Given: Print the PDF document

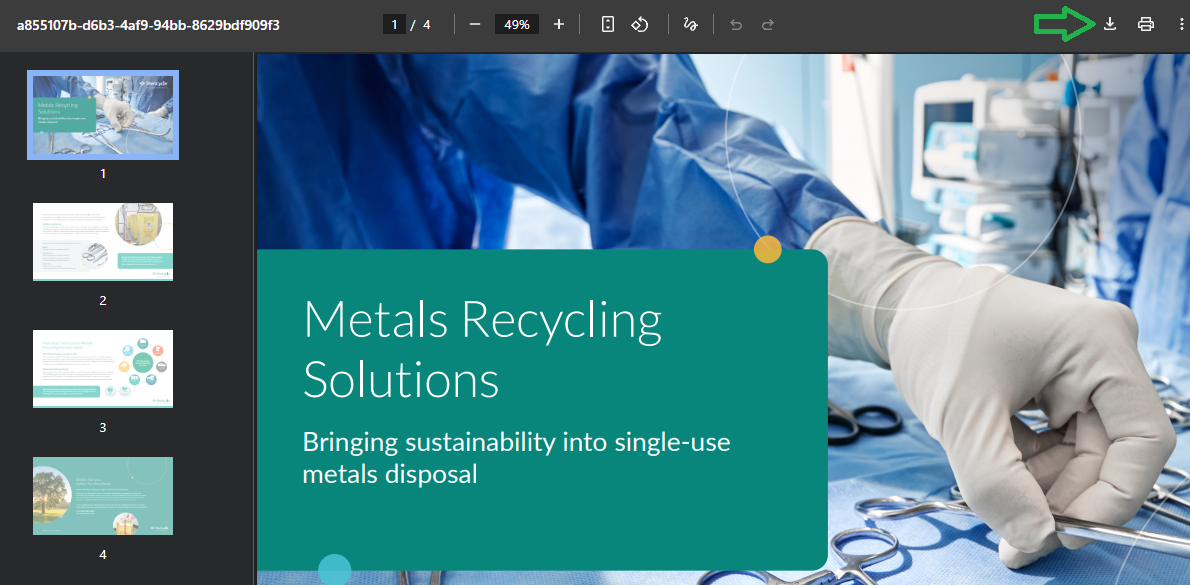Looking at the screenshot, I should (1146, 24).
